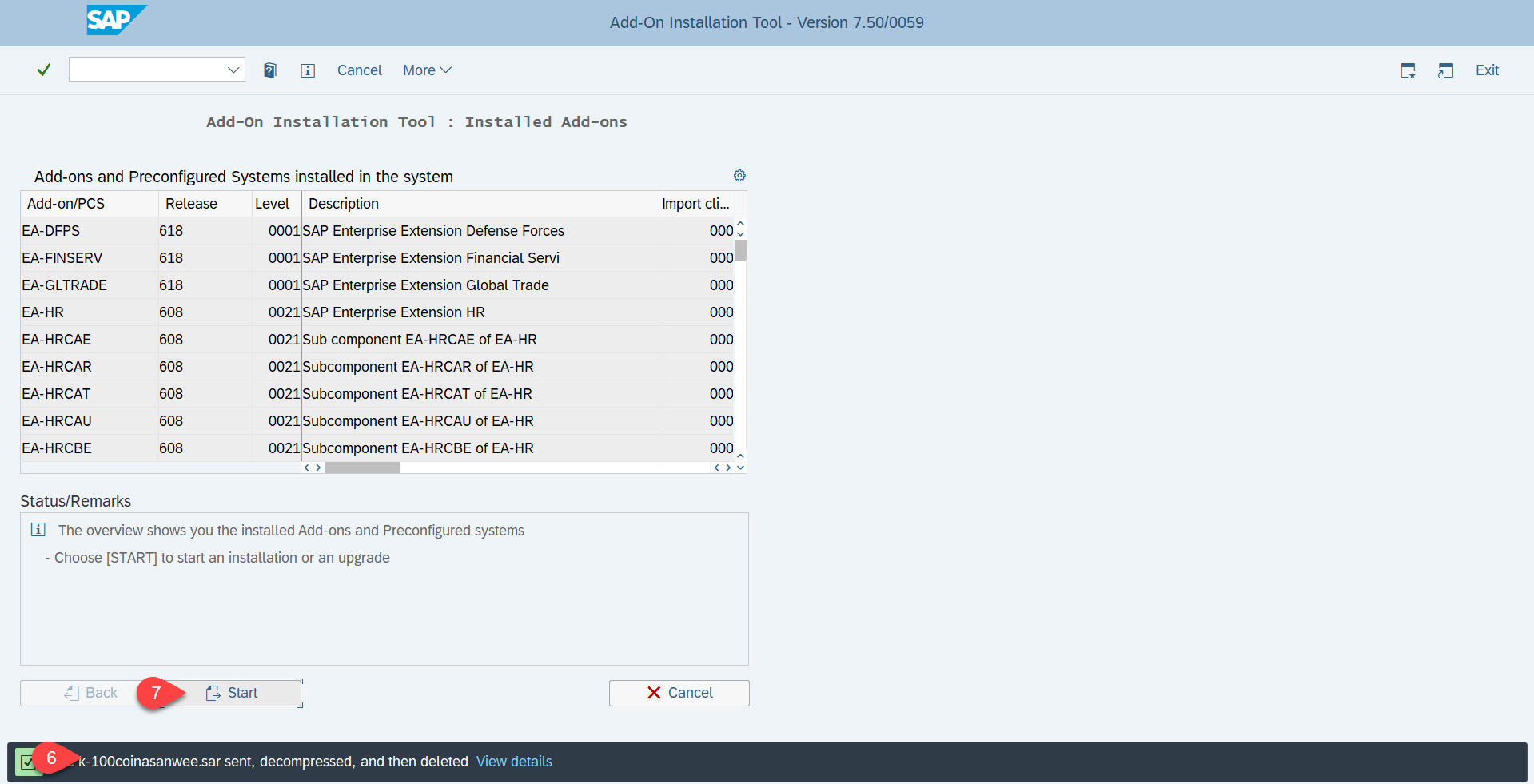Image resolution: width=1534 pixels, height=784 pixels.
Task: Click the green checkmark Enter icon
Action: tap(44, 70)
